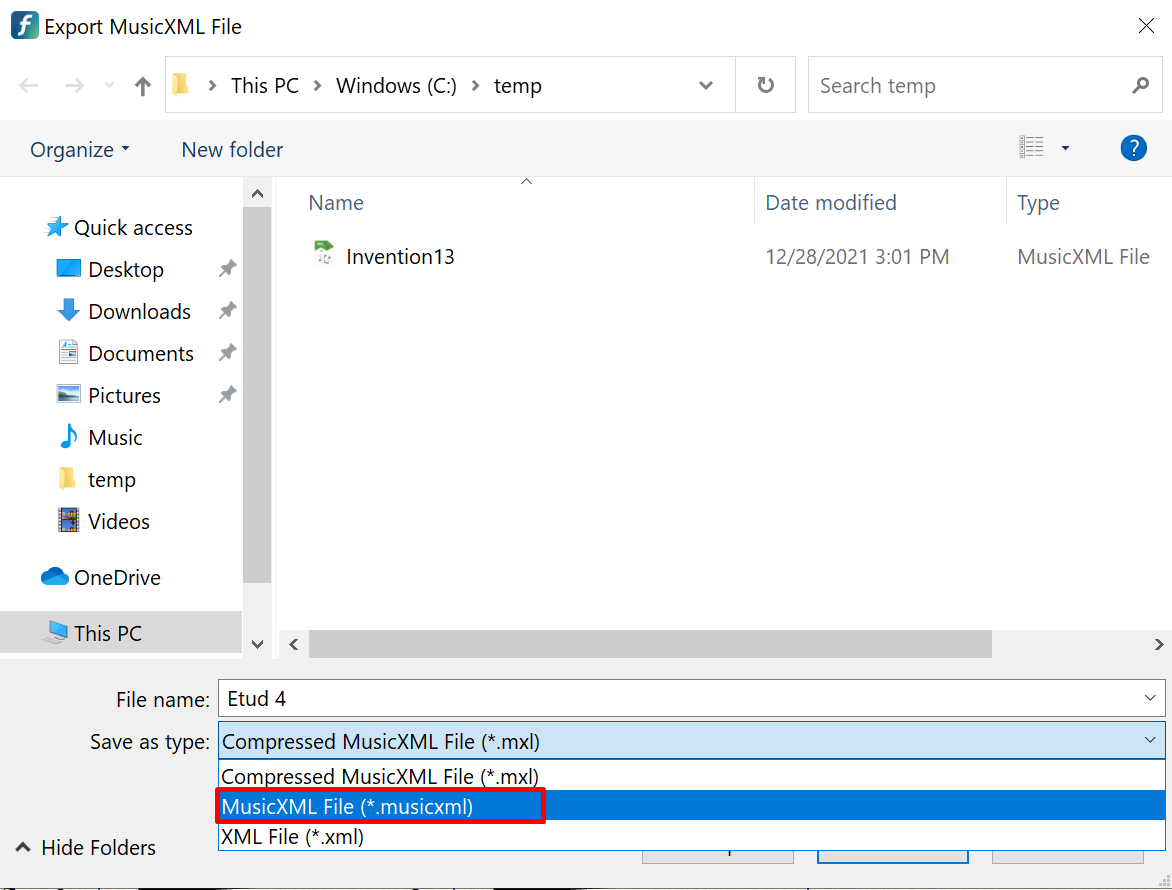Screen dimensions: 1172x890
Task: Select the Music library in sidebar
Action: tap(115, 438)
